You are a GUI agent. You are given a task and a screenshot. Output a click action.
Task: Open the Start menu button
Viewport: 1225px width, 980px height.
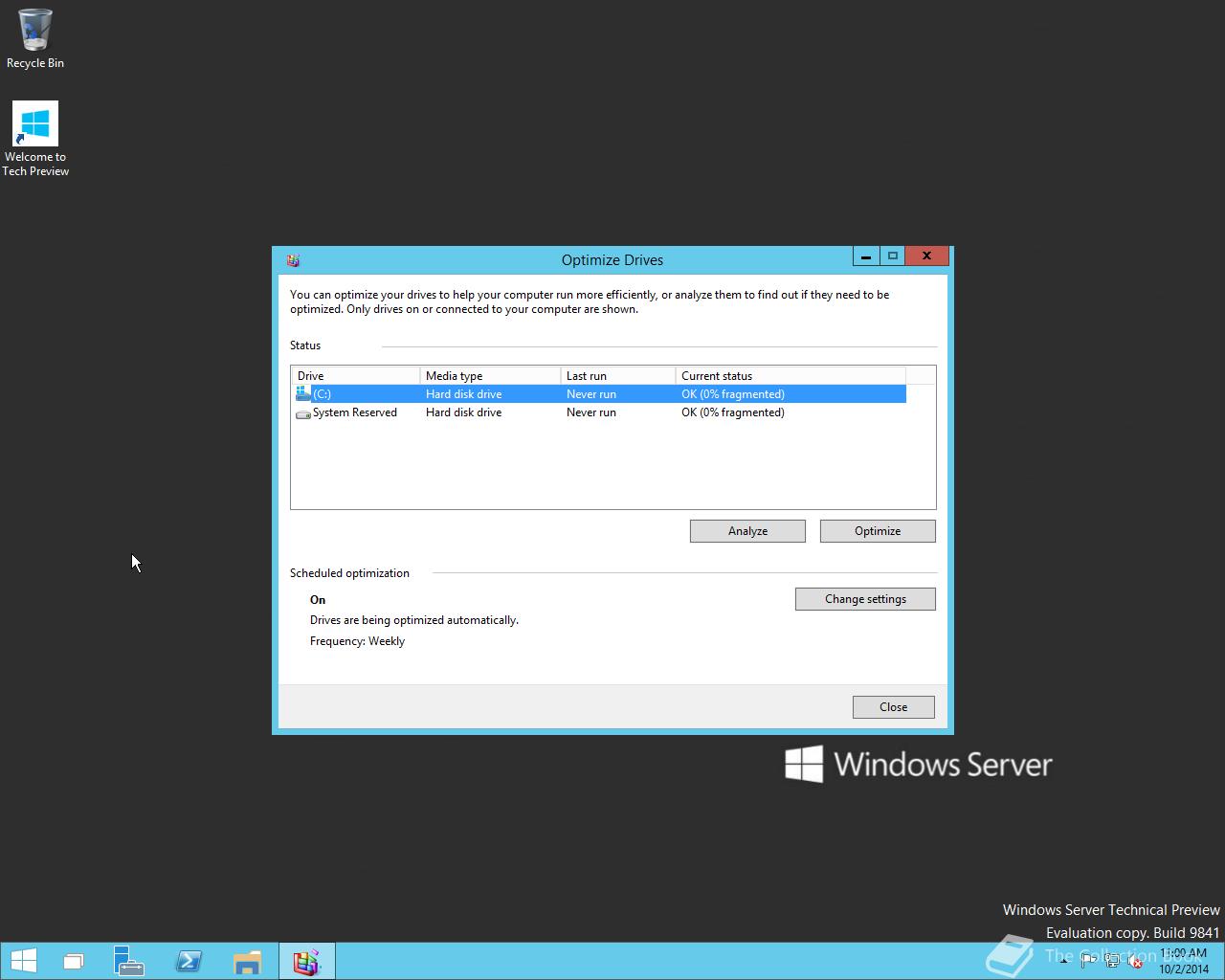coord(24,961)
